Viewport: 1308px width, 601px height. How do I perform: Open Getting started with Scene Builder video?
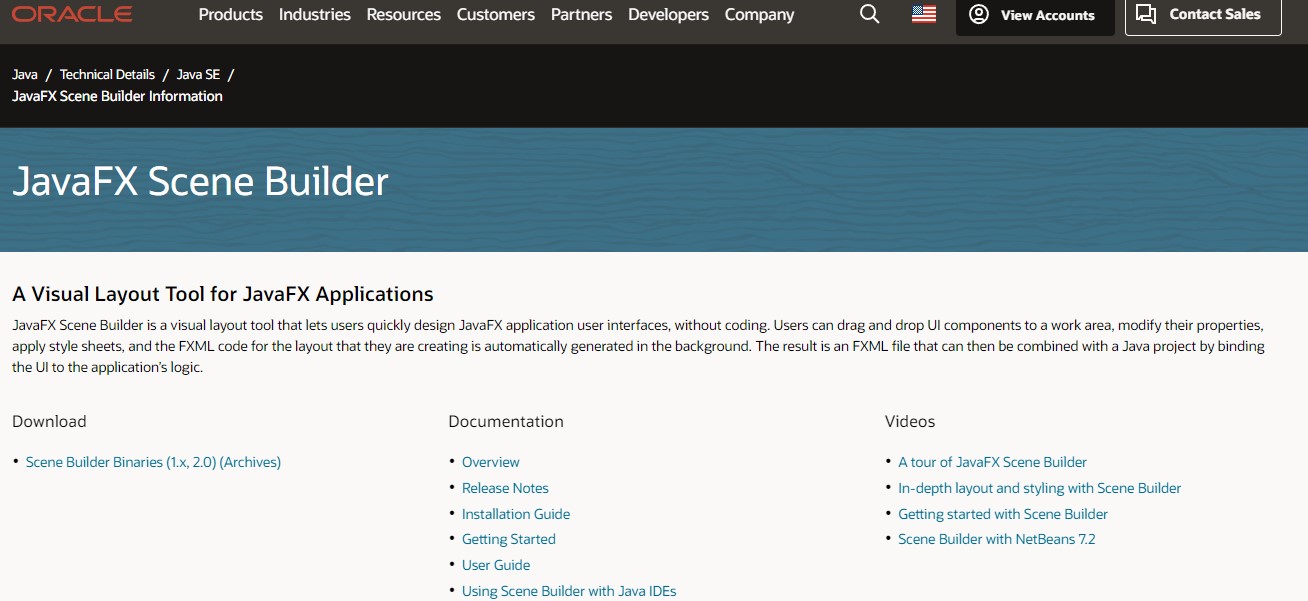coord(1003,514)
